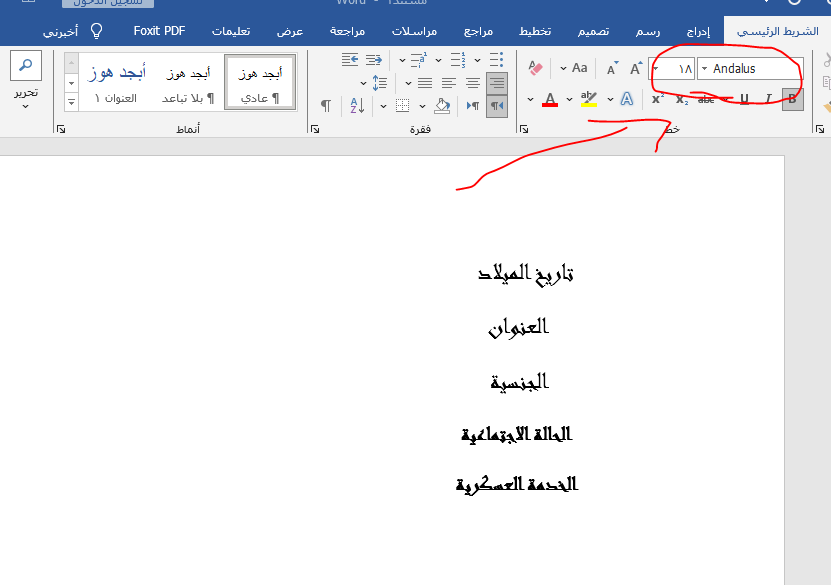The width and height of the screenshot is (831, 585).
Task: Toggle Strikethrough formatting
Action: click(706, 99)
